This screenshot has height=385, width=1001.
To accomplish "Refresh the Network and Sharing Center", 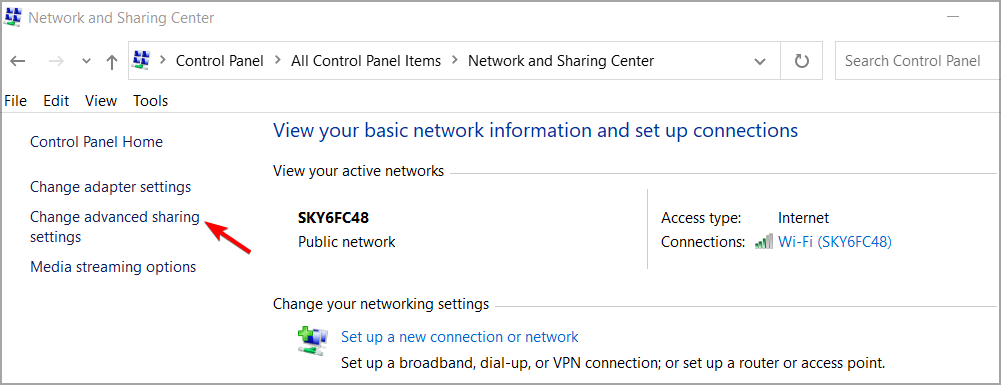I will [802, 61].
